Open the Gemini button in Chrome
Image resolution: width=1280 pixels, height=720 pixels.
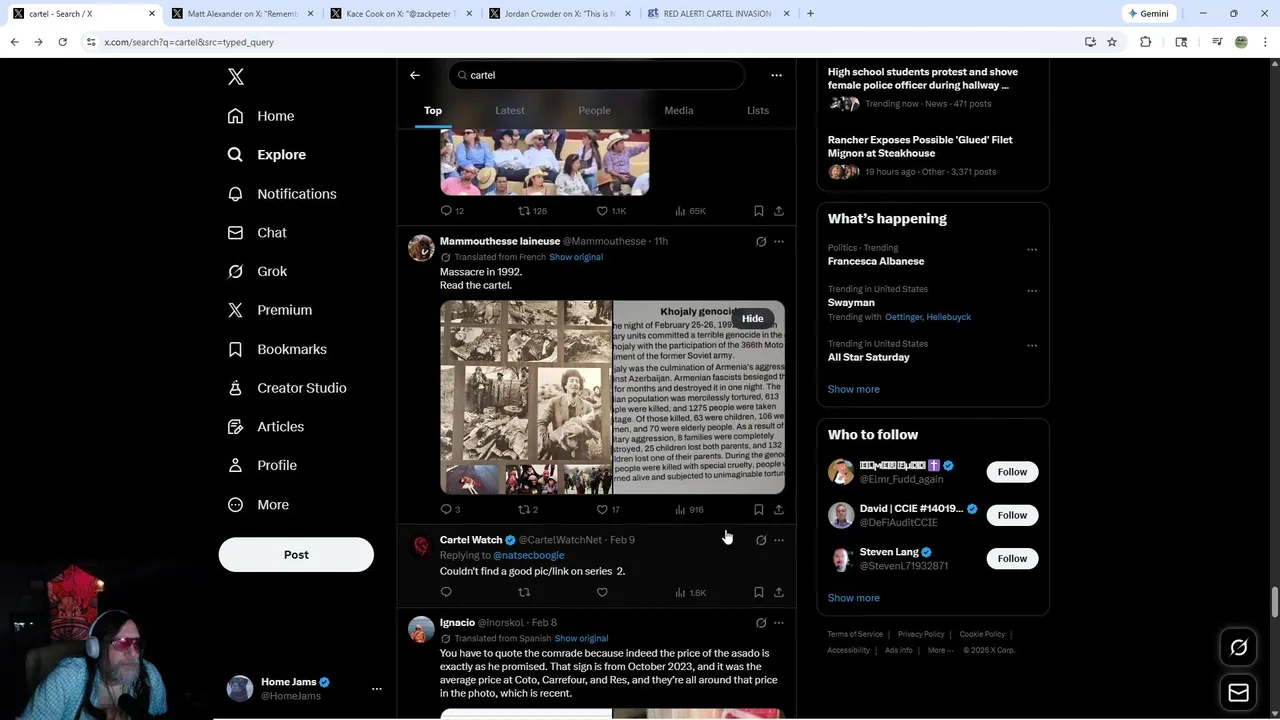click(x=1148, y=14)
